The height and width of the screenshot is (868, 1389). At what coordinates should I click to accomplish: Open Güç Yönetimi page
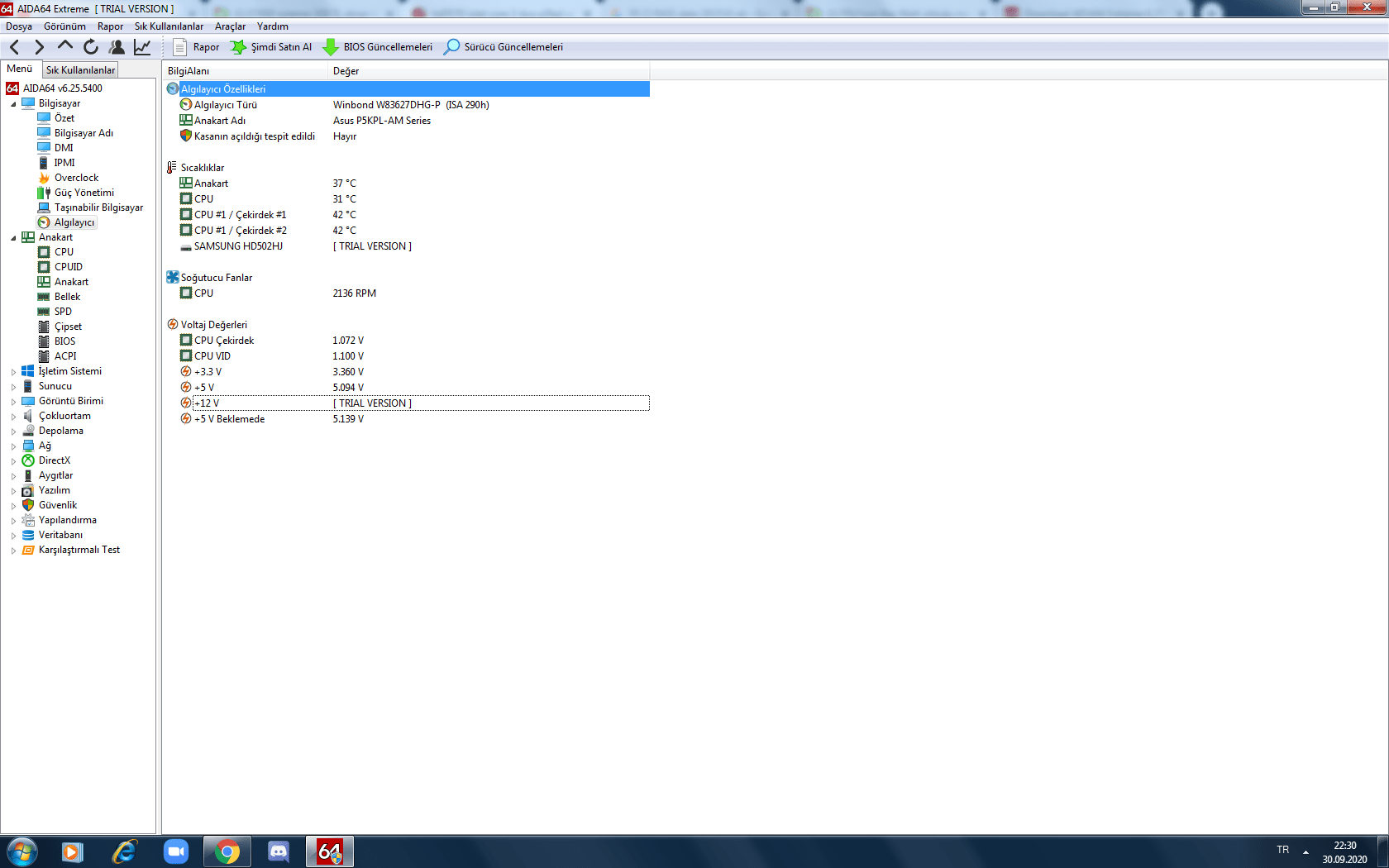coord(84,193)
